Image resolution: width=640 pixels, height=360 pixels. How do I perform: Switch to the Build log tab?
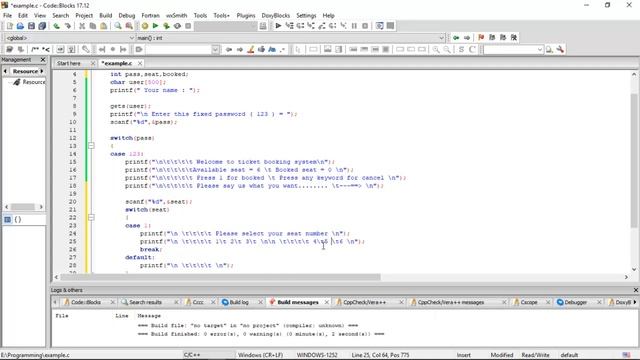coord(239,302)
